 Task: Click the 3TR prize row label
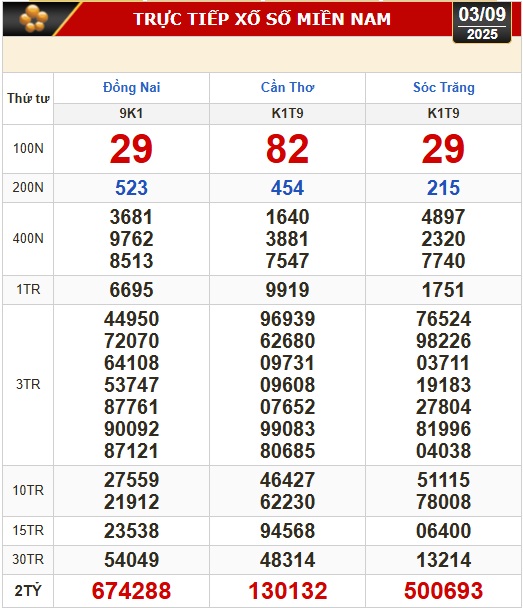[x=28, y=384]
